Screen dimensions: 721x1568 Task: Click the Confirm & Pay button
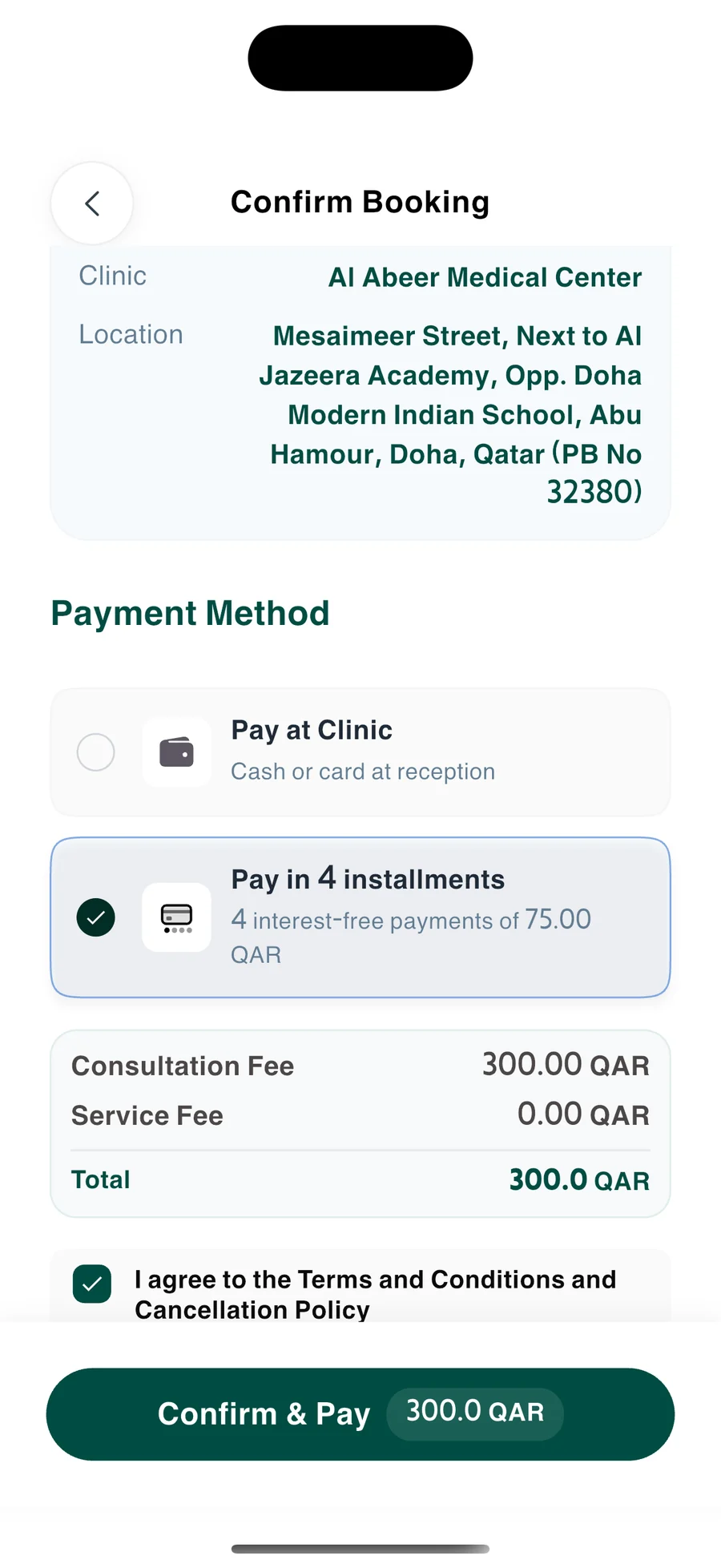click(x=360, y=1414)
